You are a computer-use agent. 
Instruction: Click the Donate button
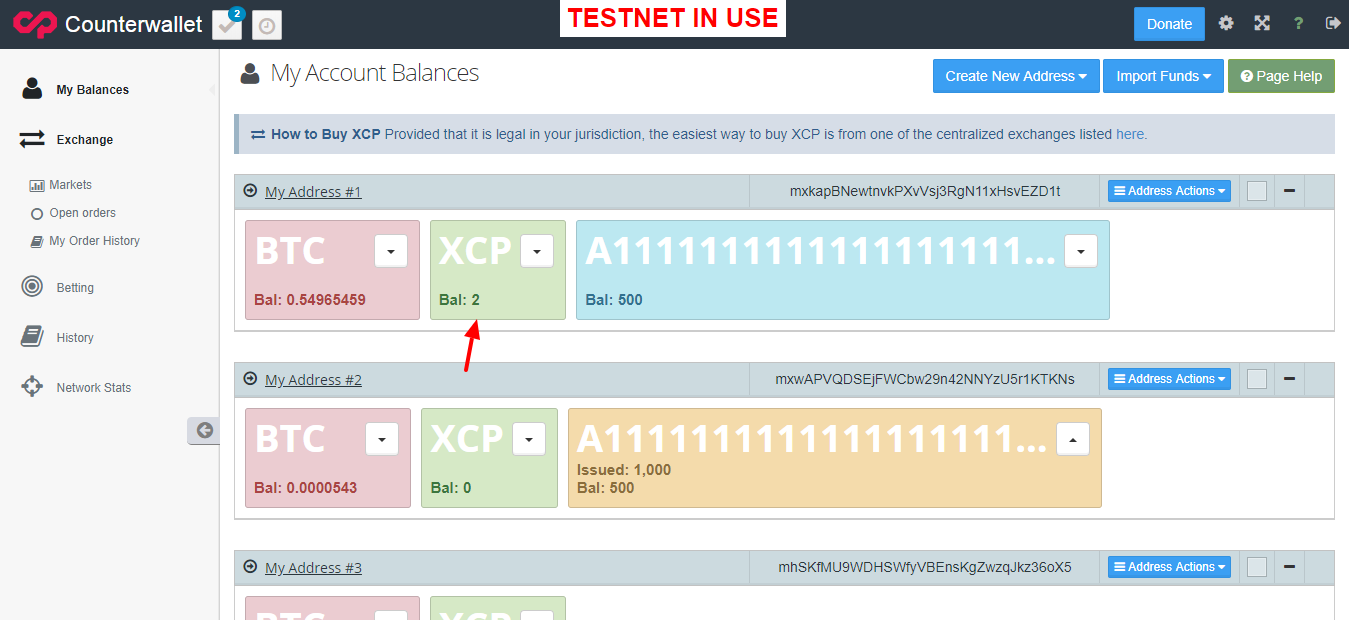point(1169,24)
